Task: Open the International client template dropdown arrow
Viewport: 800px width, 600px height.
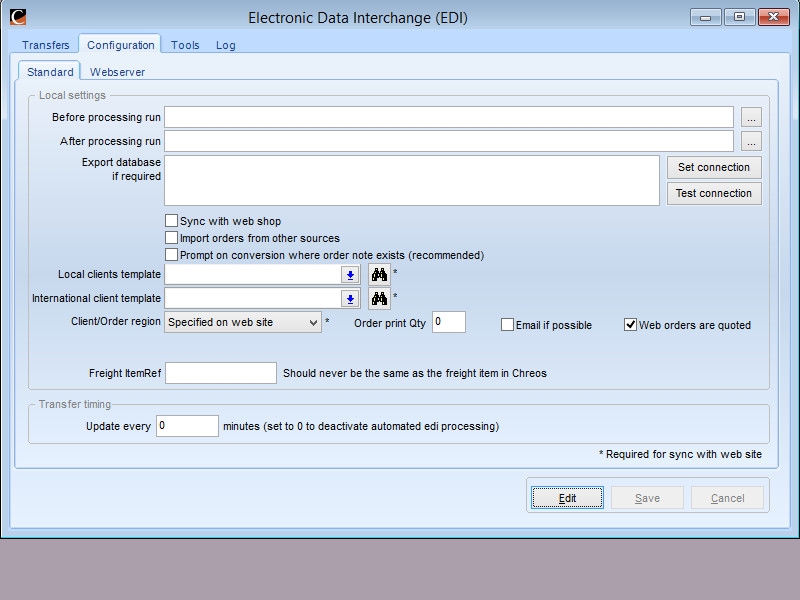Action: coord(350,298)
